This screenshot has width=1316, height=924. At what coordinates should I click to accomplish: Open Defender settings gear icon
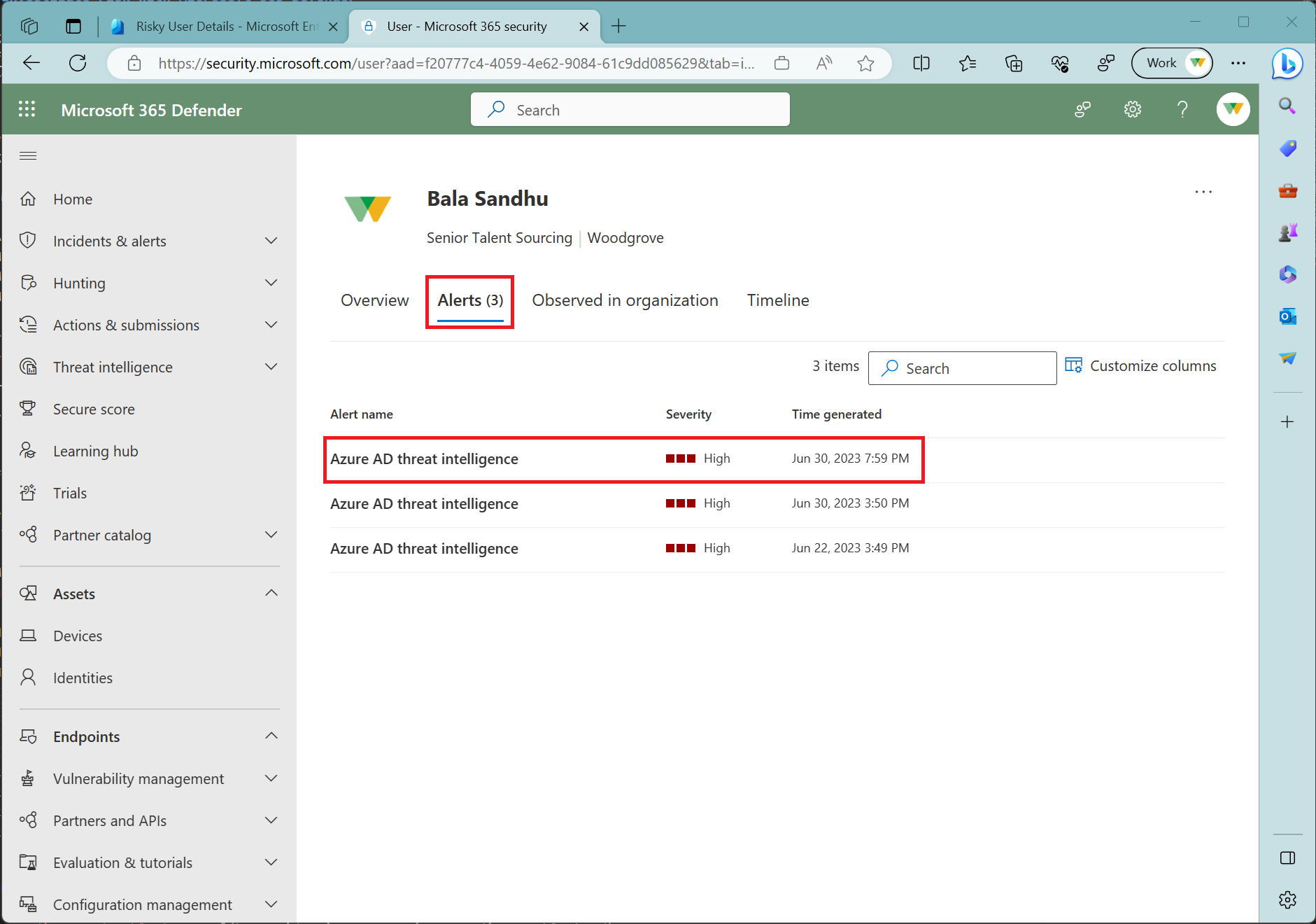(1133, 109)
